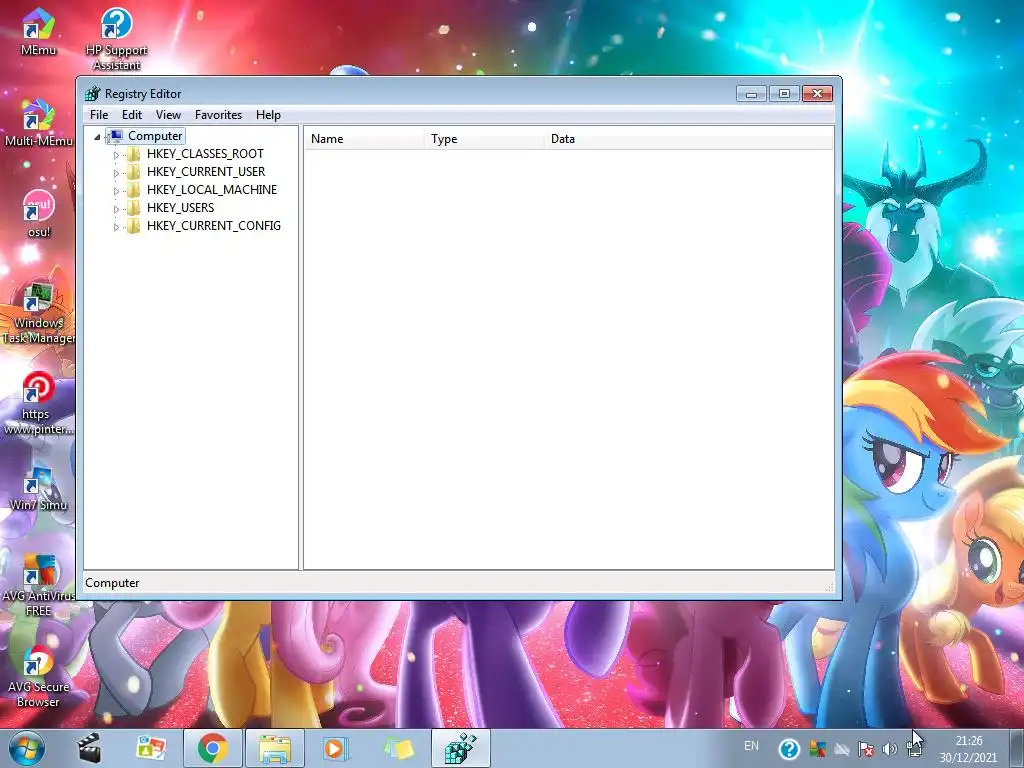1024x768 pixels.
Task: Select the HKEY_CURRENT_USER folder icon
Action: click(x=133, y=172)
